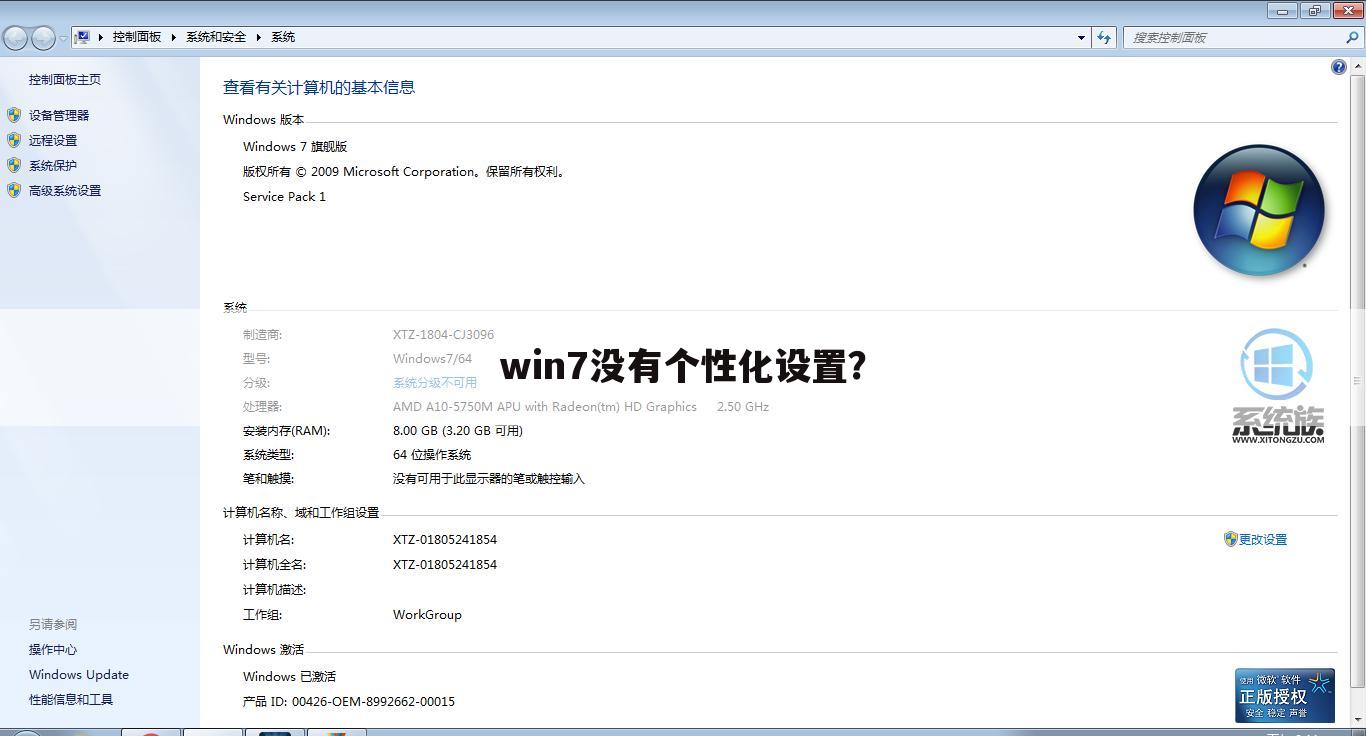Click computer name value beside 计算机全名:

pos(445,565)
